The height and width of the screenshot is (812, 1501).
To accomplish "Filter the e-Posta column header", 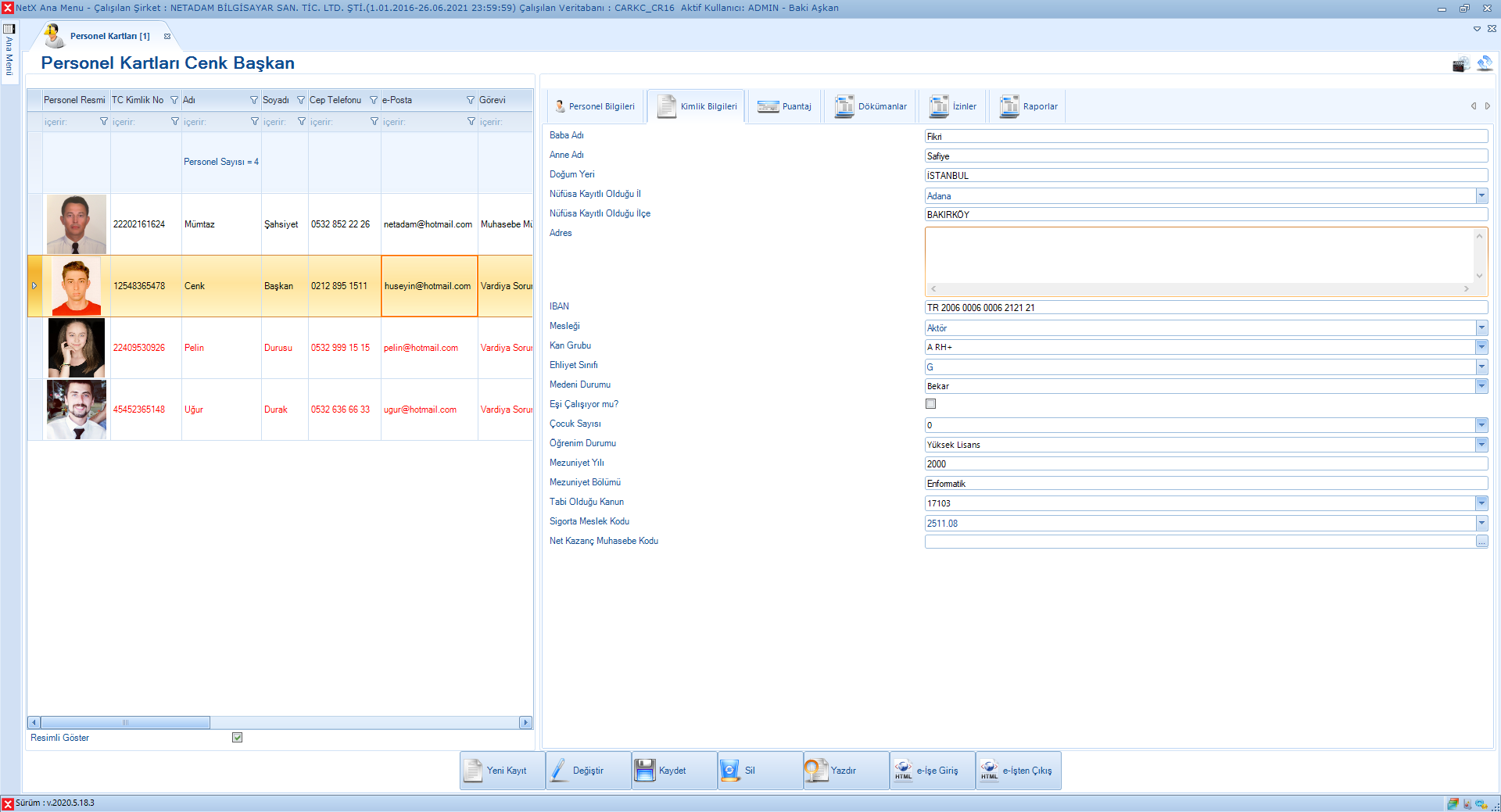I will tap(471, 100).
